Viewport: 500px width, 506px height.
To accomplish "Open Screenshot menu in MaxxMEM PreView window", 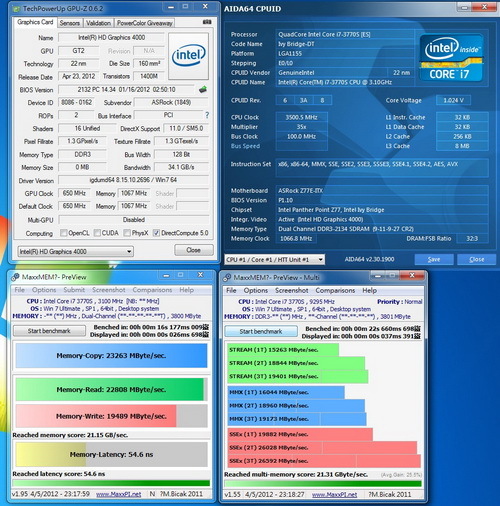I will 109,290.
